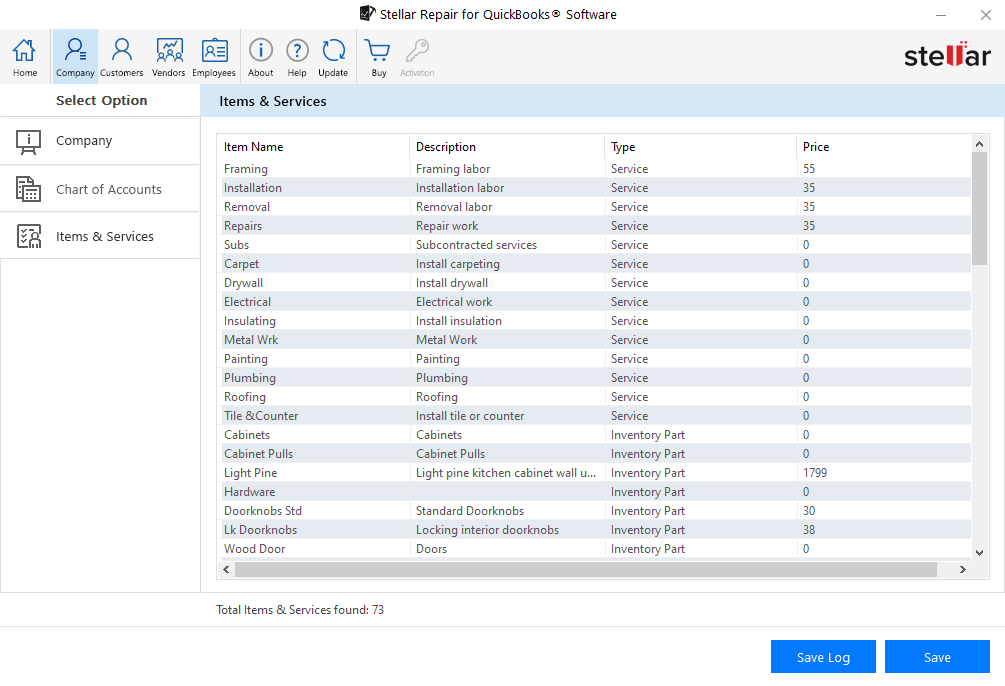Select the Installation item name
1005x686 pixels.
click(x=253, y=188)
